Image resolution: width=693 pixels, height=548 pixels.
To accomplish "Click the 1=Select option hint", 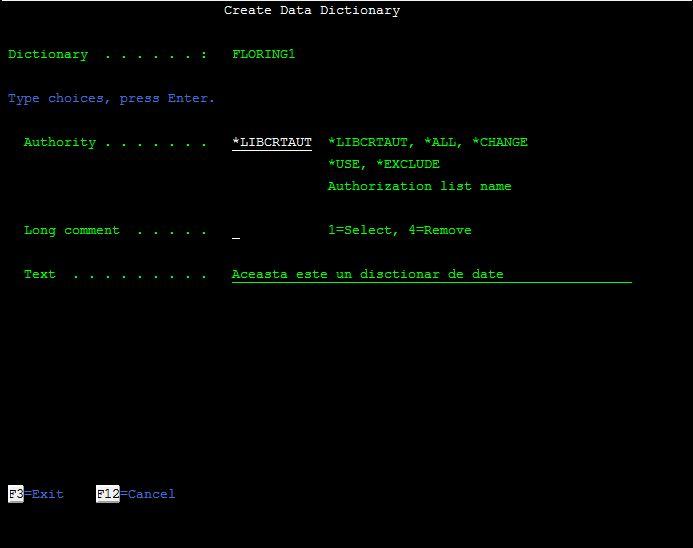I will click(x=363, y=231).
